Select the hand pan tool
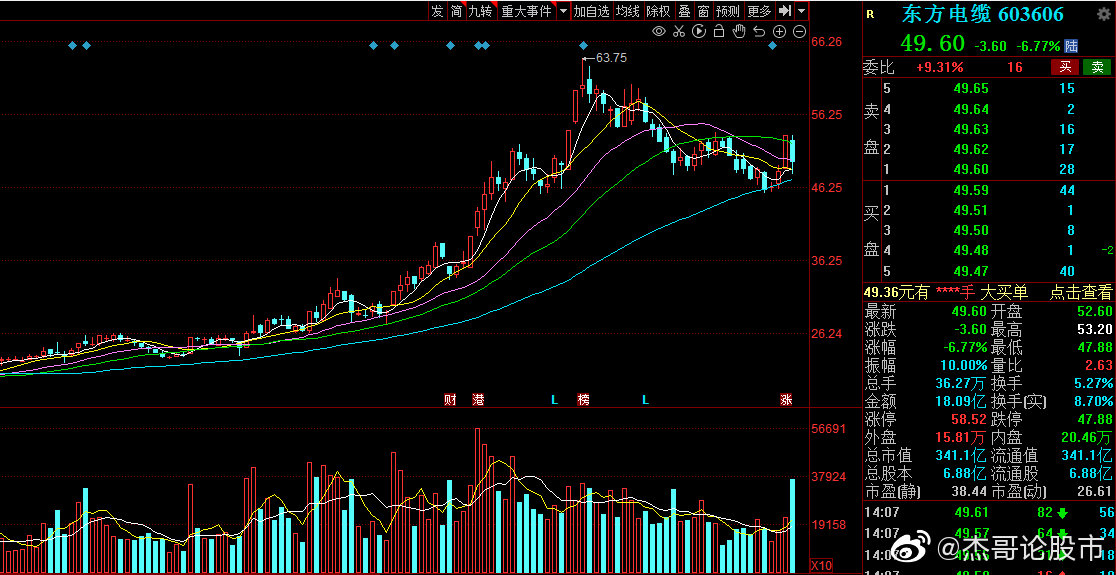This screenshot has height=575, width=1116. point(739,32)
